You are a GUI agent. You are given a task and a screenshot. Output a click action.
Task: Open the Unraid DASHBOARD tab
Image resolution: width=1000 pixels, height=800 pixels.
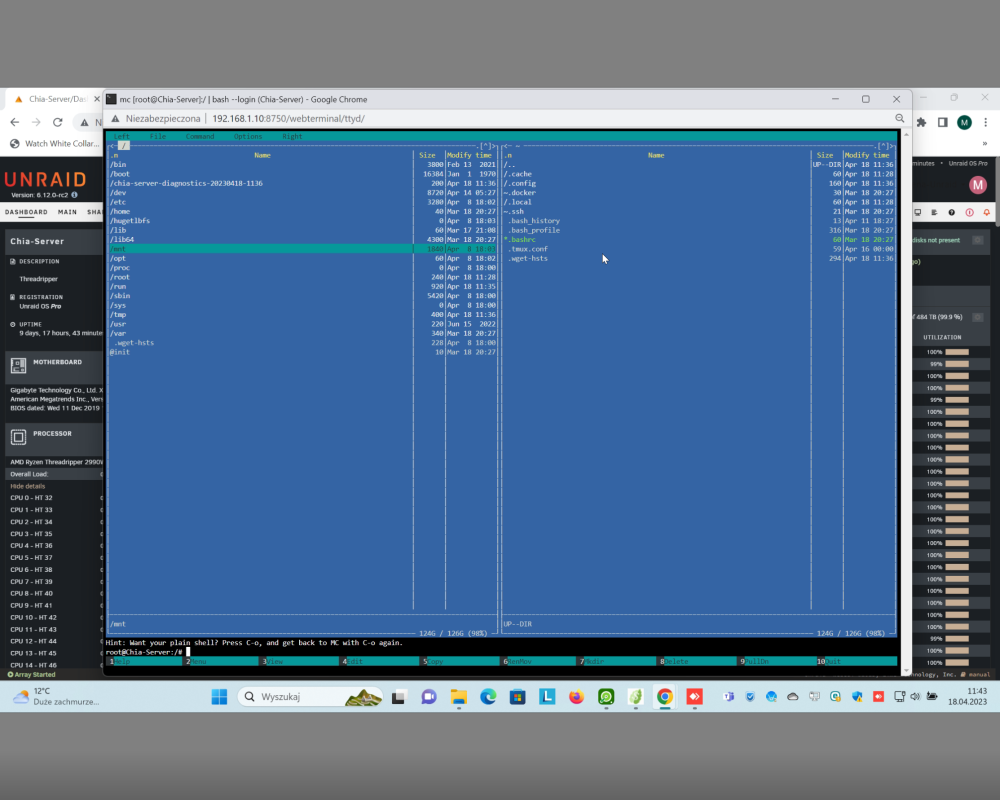[26, 212]
